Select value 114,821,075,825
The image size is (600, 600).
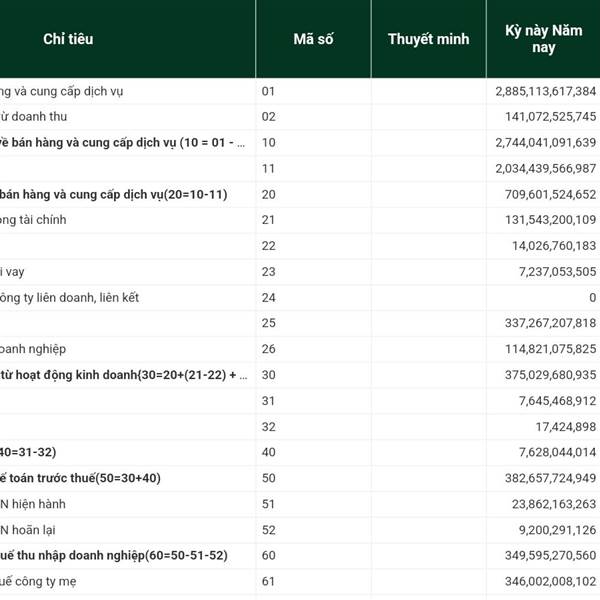tap(551, 349)
